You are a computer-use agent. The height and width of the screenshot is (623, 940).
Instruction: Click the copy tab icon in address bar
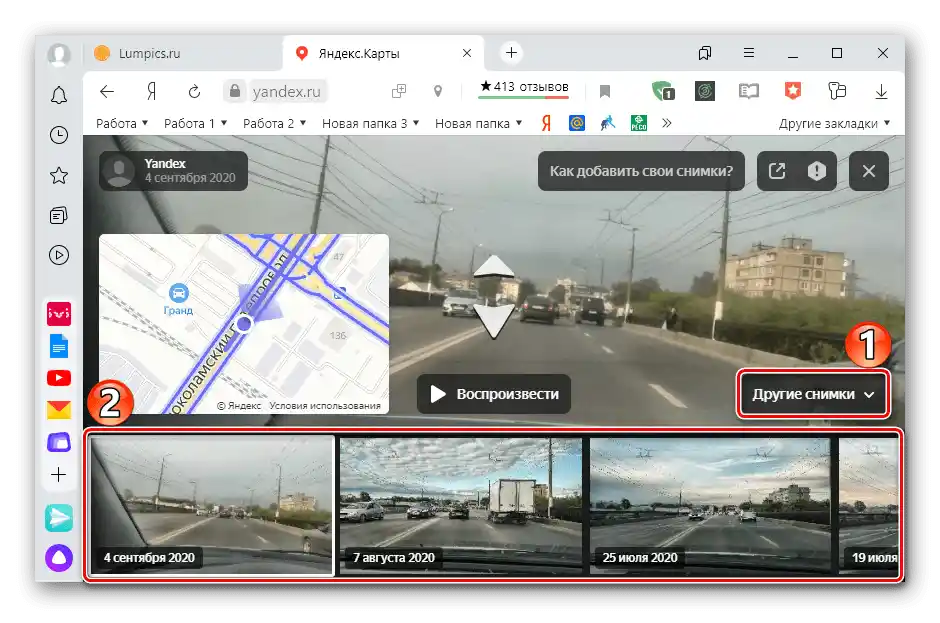tap(399, 91)
